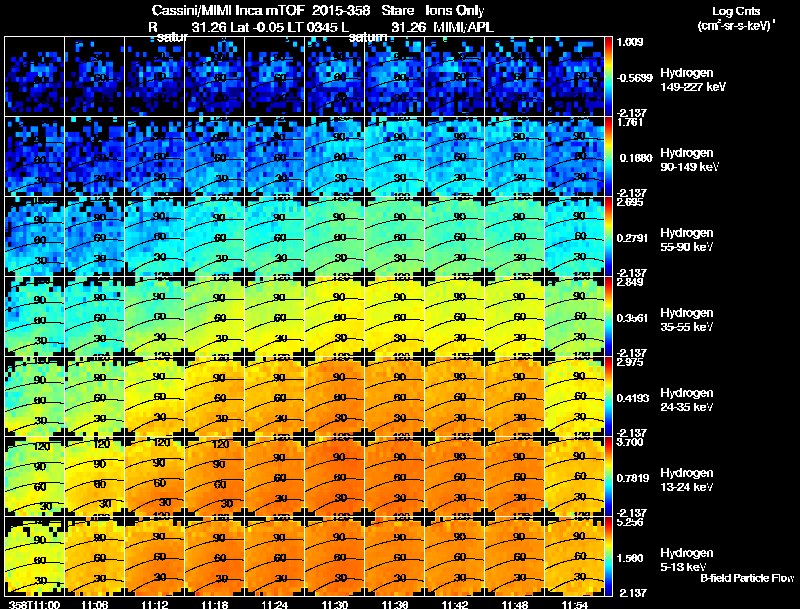
Task: Select the 11:12 time label
Action: coord(155,605)
